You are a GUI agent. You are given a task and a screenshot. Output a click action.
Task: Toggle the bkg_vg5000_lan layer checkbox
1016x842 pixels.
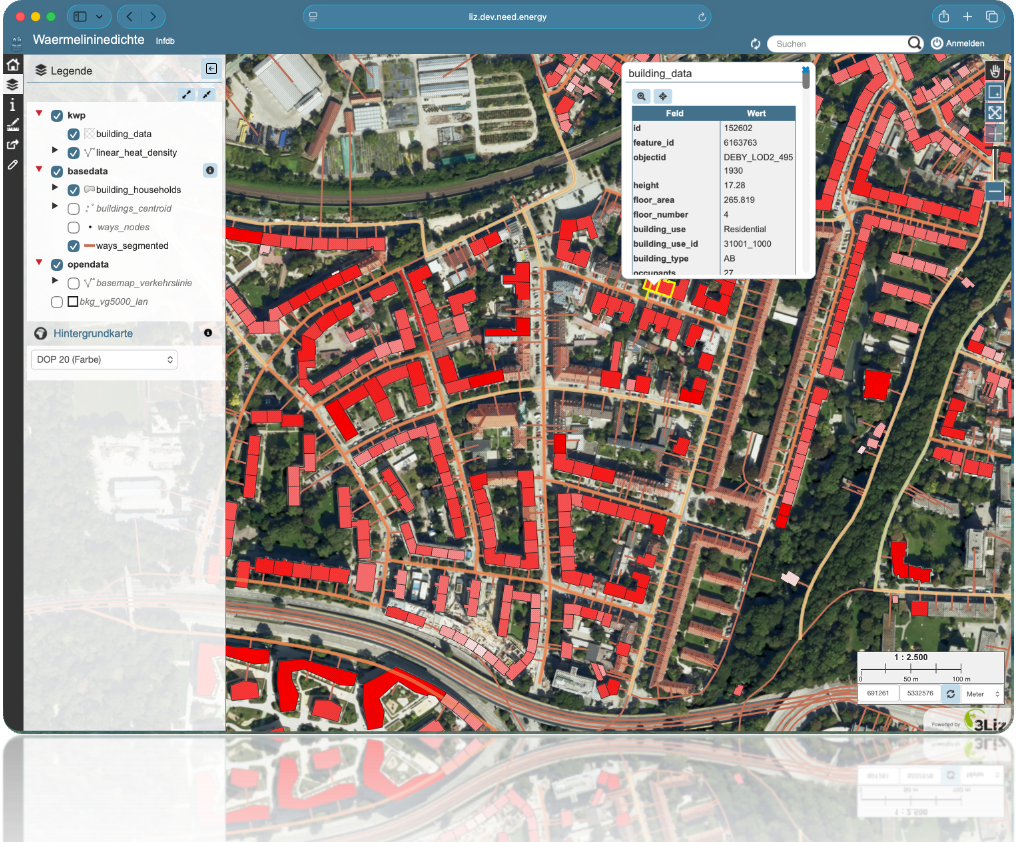57,301
